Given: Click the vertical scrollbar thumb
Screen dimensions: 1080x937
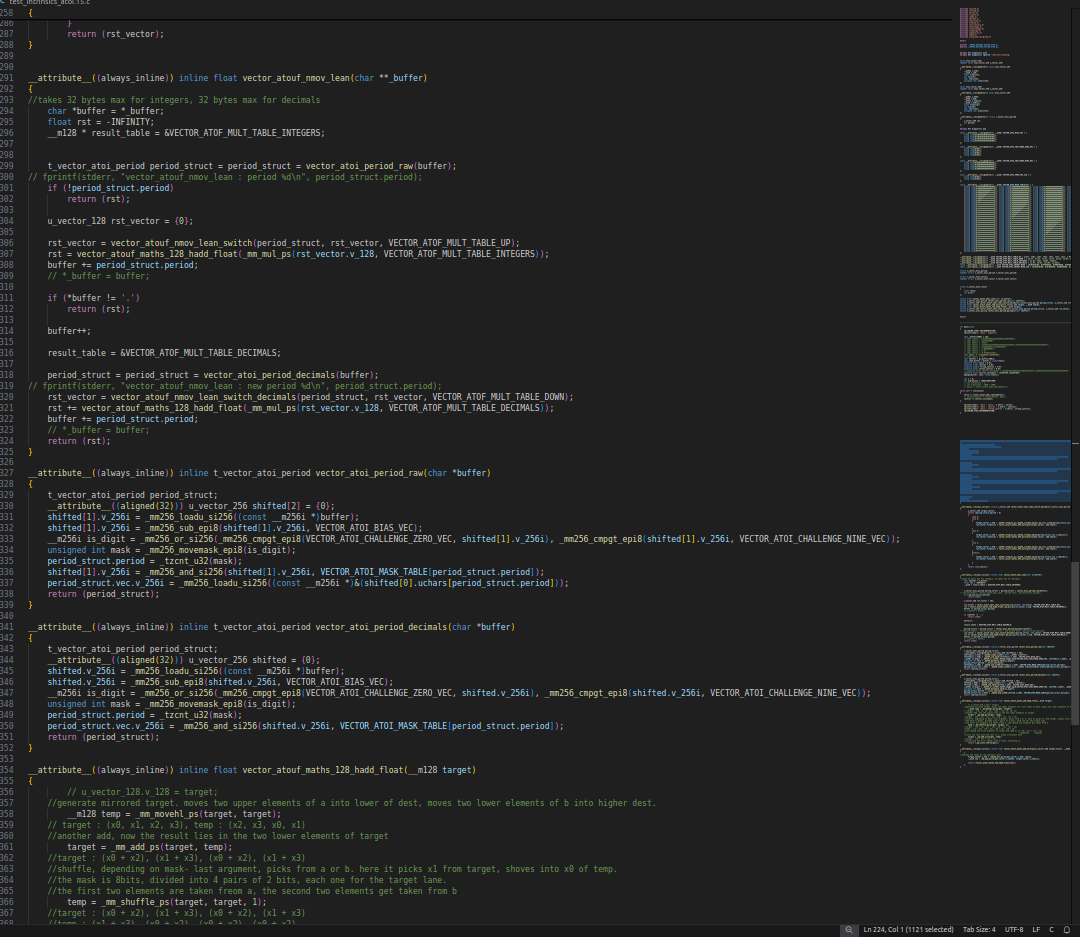Looking at the screenshot, I should point(1075,643).
